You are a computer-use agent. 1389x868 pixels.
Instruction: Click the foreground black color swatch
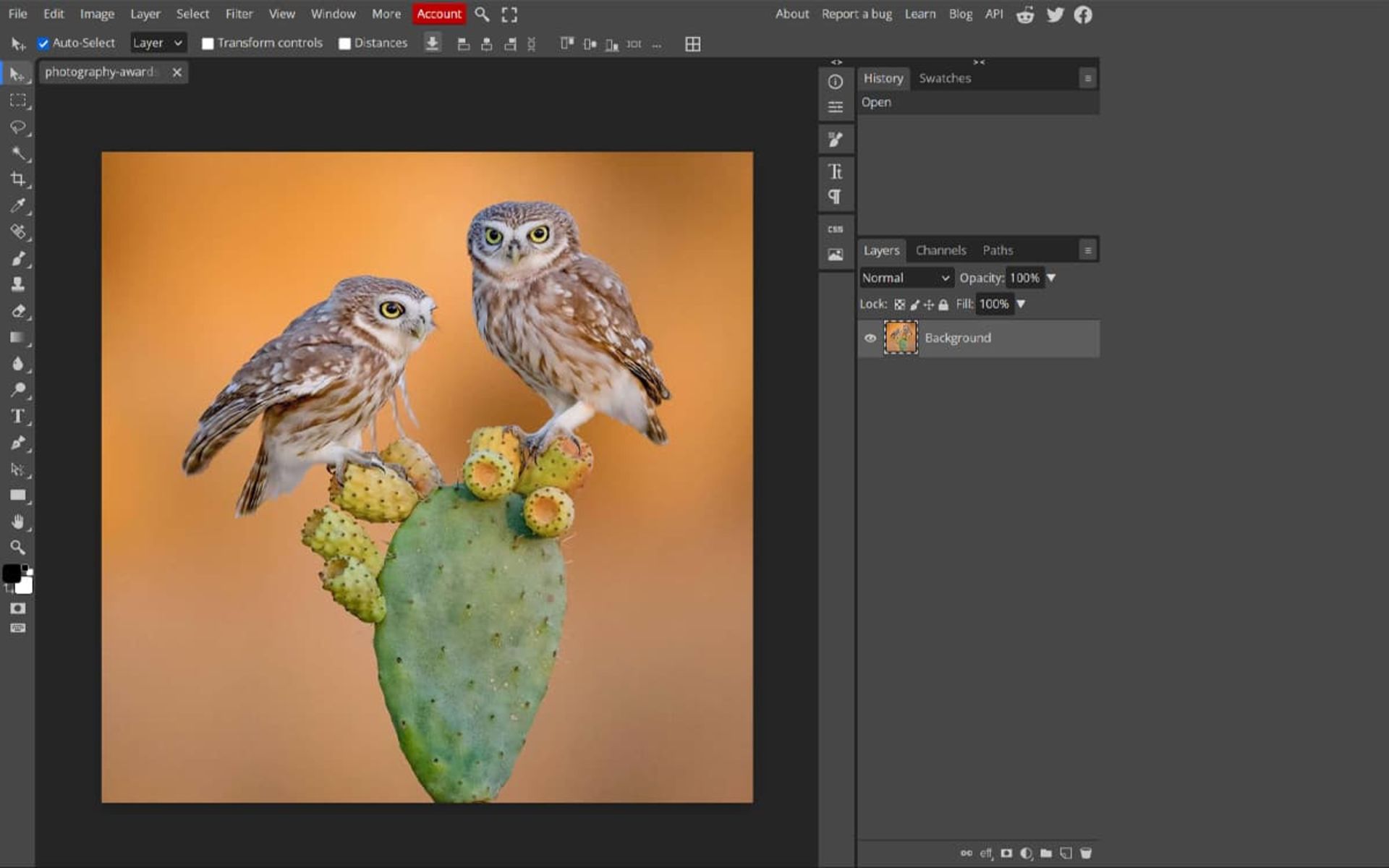click(10, 573)
